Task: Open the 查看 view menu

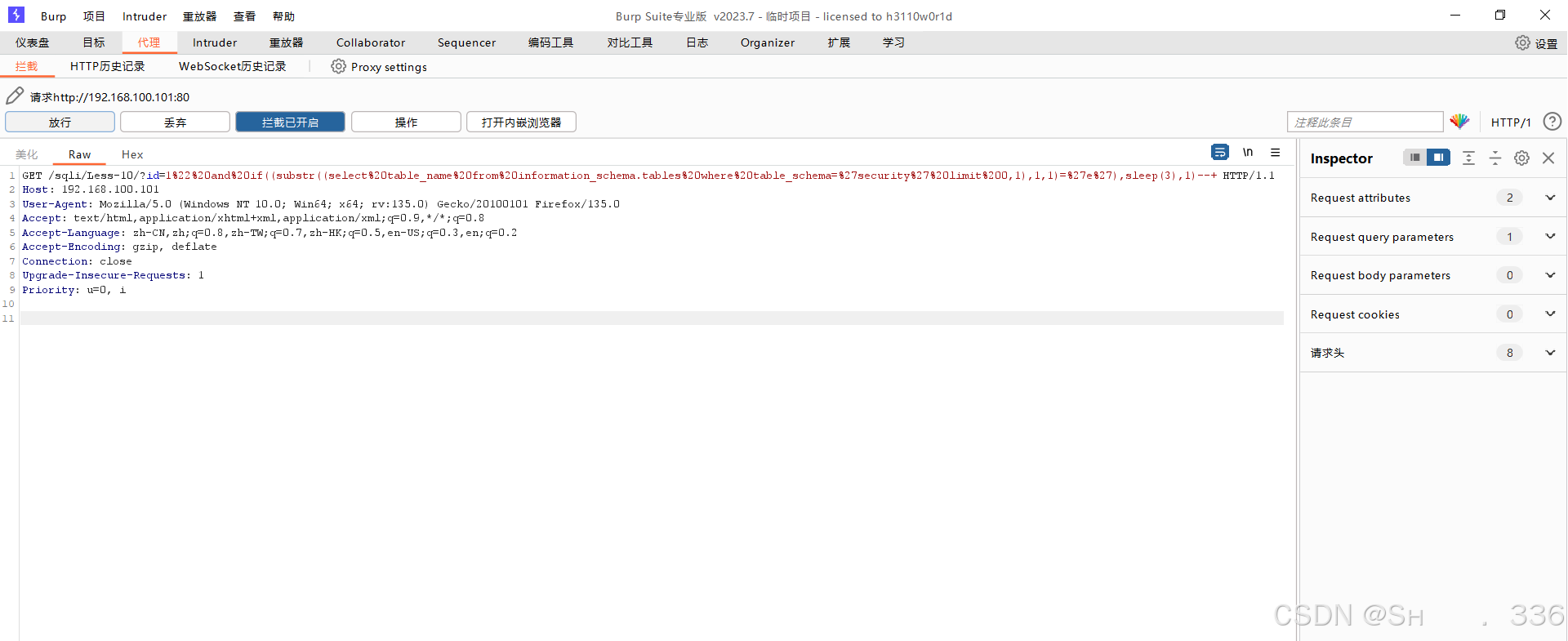Action: tap(244, 16)
